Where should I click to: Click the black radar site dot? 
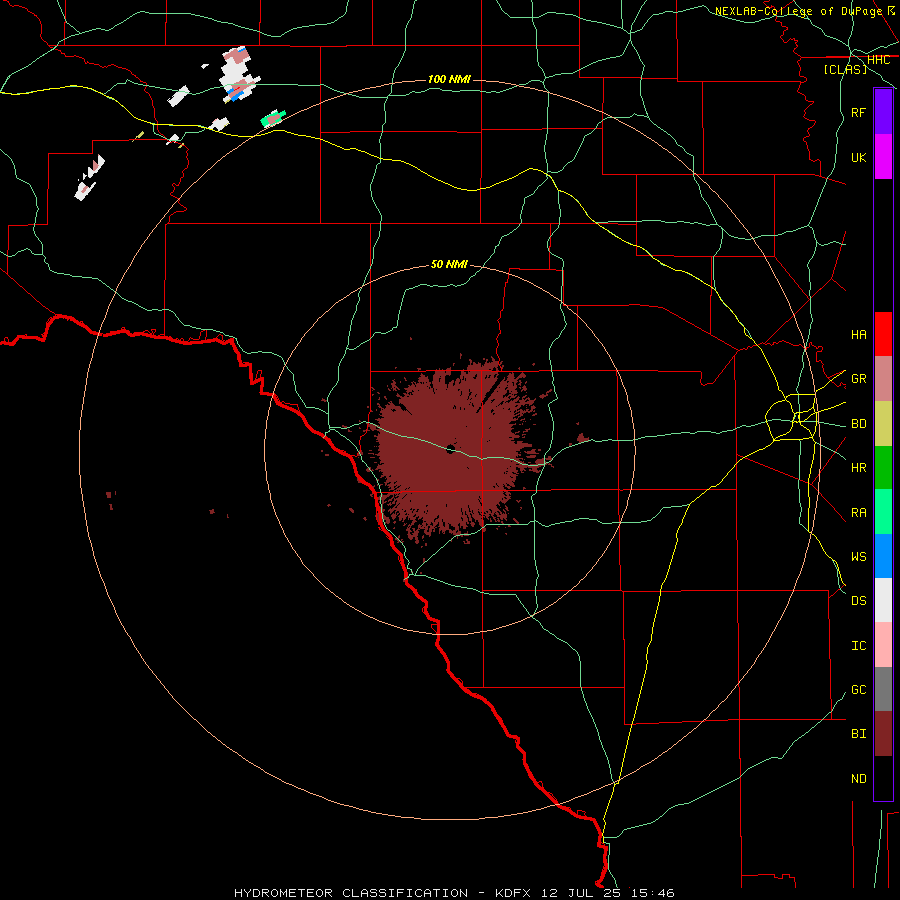pyautogui.click(x=451, y=449)
